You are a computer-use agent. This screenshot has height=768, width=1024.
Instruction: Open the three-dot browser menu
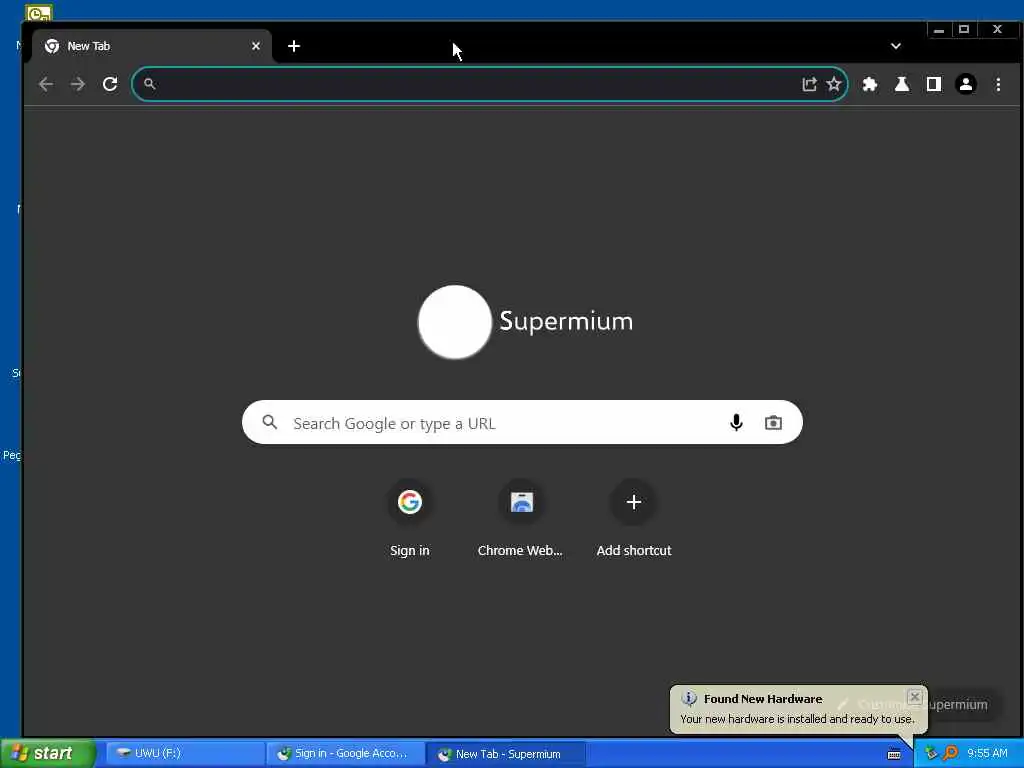tap(998, 84)
